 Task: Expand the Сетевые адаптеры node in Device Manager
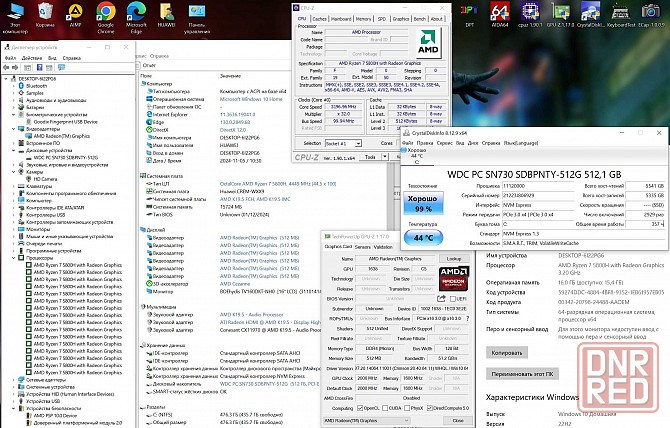coord(13,380)
